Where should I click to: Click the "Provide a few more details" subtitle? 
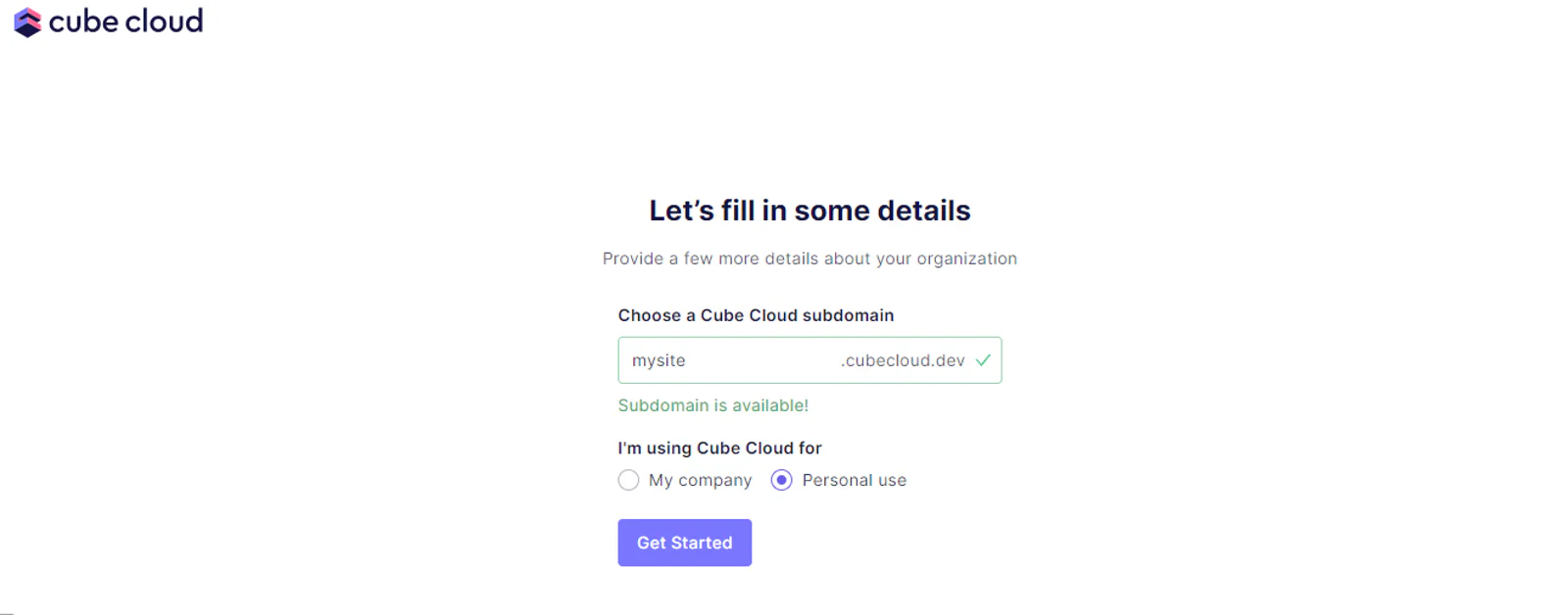(x=809, y=259)
